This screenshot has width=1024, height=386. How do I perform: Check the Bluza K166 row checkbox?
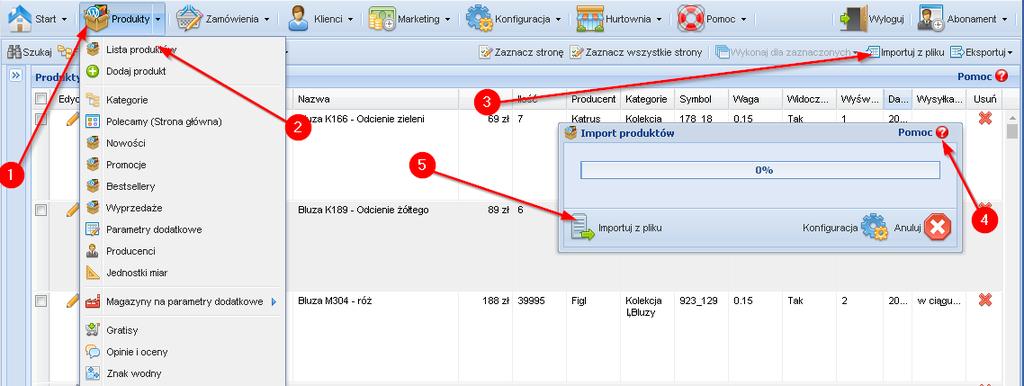(40, 119)
